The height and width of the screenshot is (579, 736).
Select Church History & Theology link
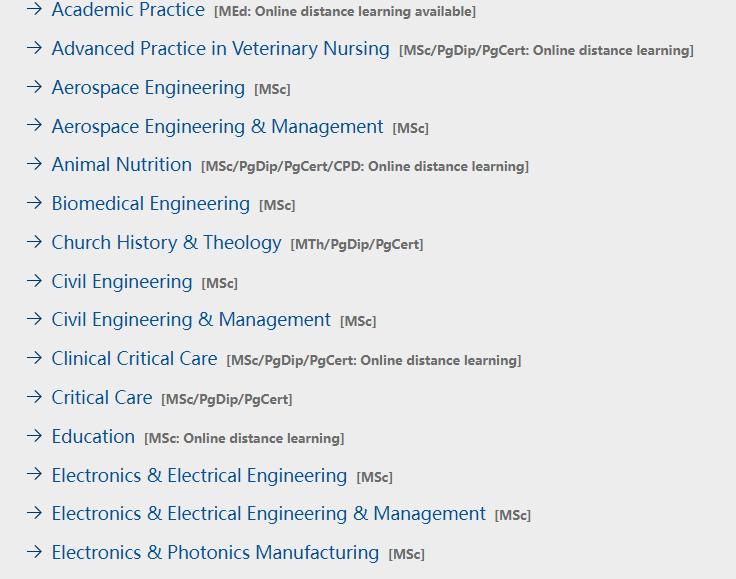(x=167, y=243)
